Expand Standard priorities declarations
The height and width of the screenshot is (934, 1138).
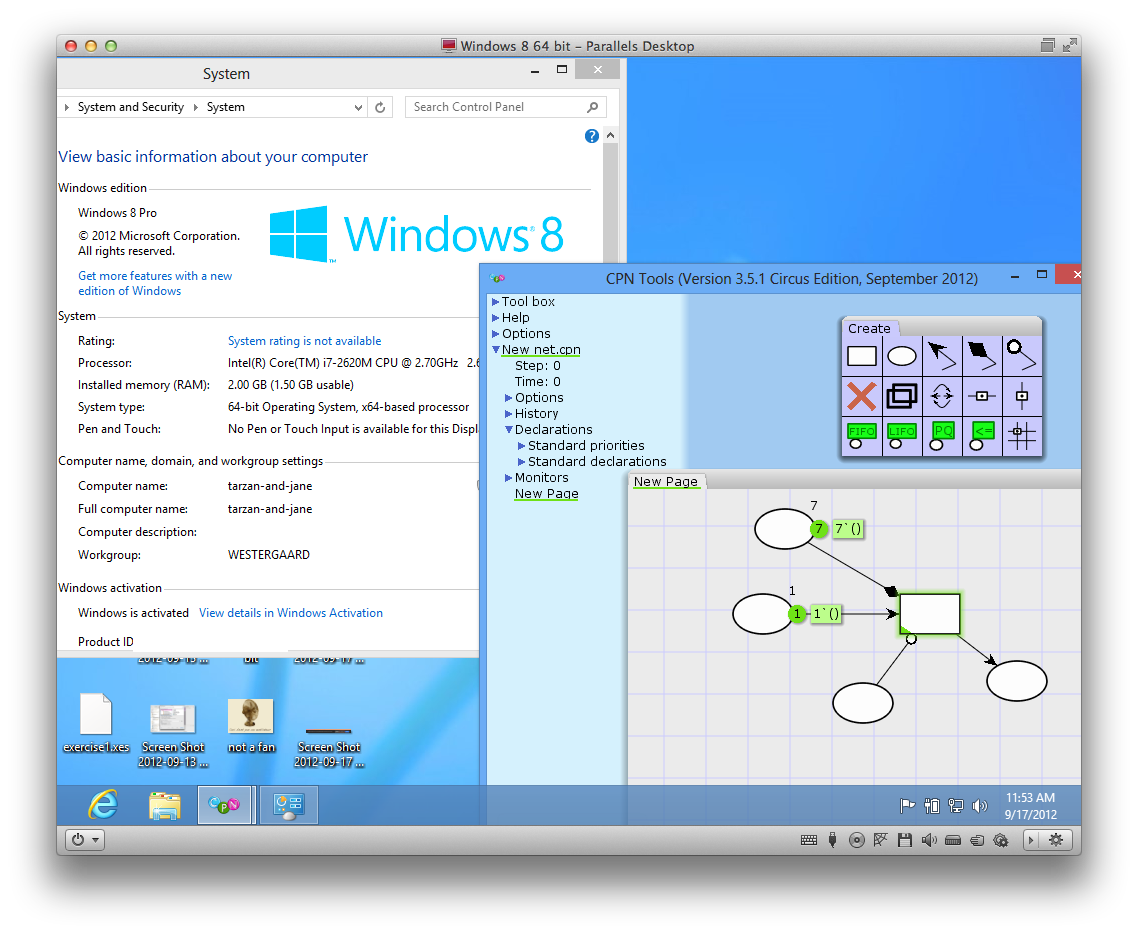[x=521, y=446]
